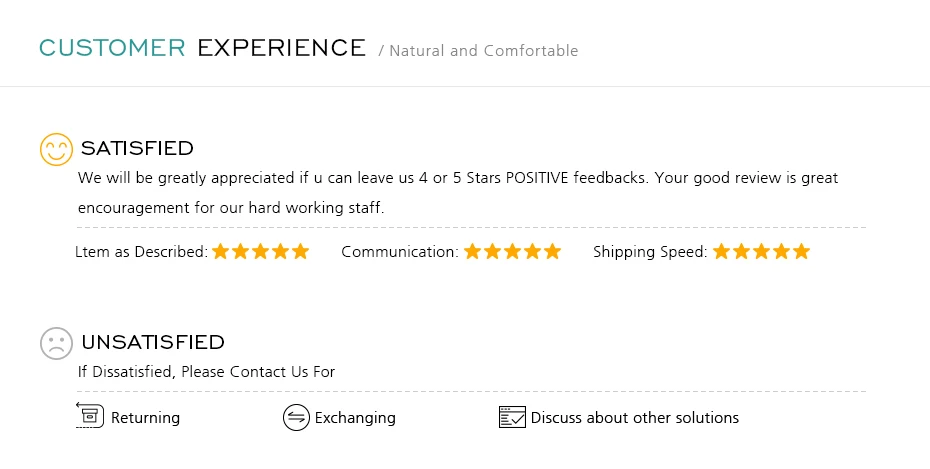Click the yellow smiley face icon
This screenshot has height=469, width=930.
click(x=56, y=149)
